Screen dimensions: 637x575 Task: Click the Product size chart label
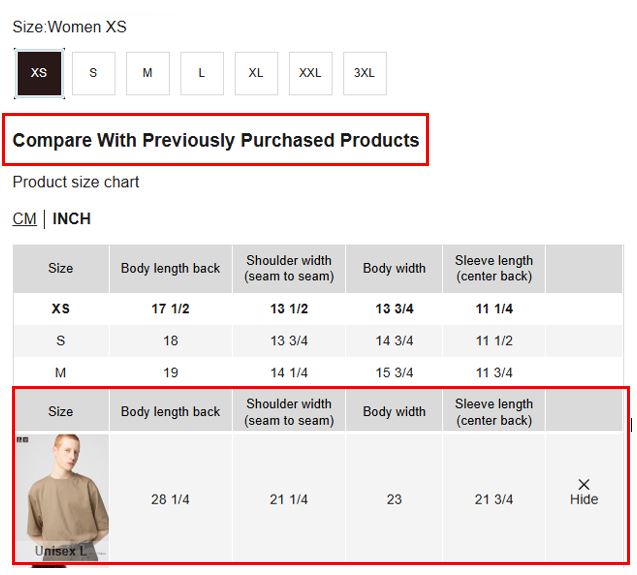(76, 182)
